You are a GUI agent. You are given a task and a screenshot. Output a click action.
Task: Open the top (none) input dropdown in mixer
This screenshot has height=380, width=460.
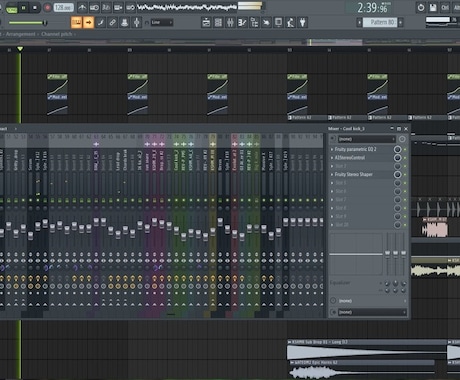pyautogui.click(x=366, y=139)
